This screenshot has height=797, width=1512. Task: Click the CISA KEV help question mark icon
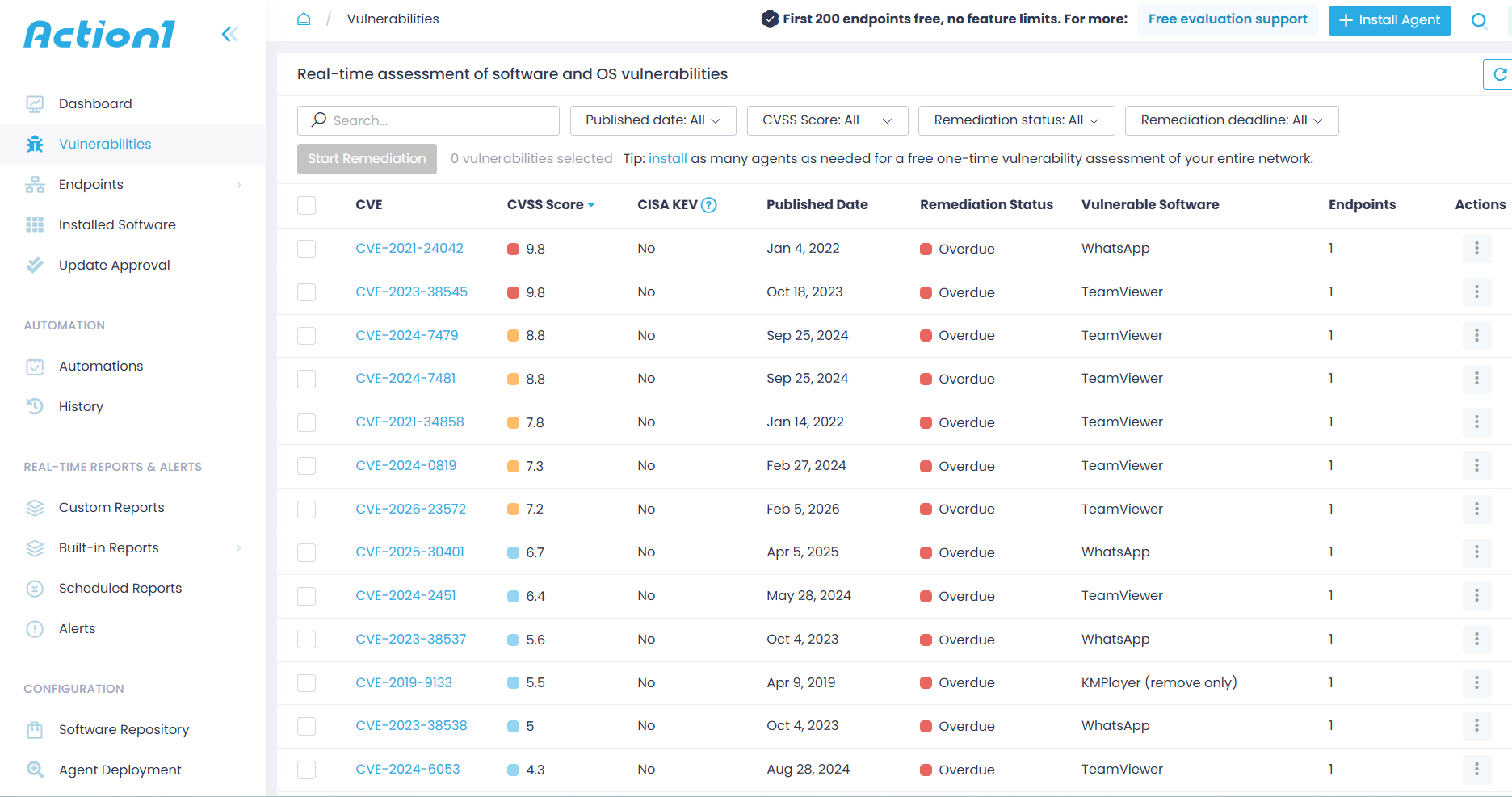(x=709, y=205)
